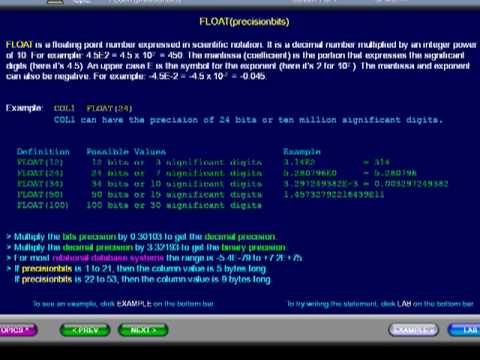
Task: Open the purple TOPICS button
Action: [x=18, y=330]
